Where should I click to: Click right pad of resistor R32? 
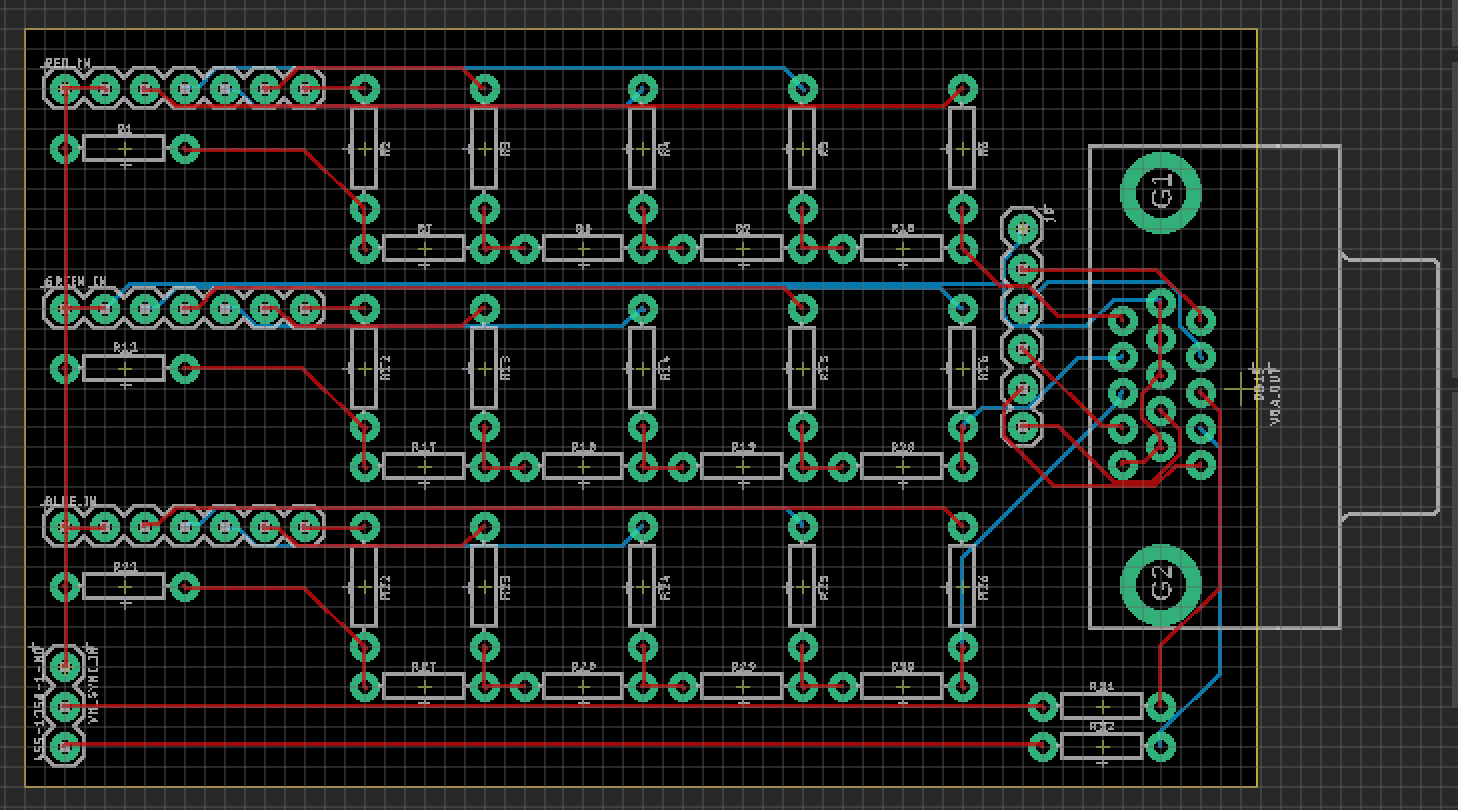tap(1161, 746)
